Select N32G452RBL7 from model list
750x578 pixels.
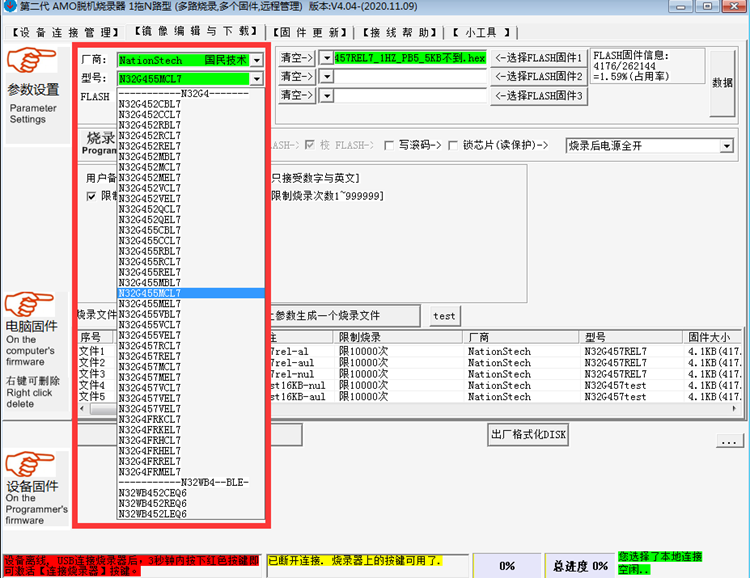tap(190, 125)
